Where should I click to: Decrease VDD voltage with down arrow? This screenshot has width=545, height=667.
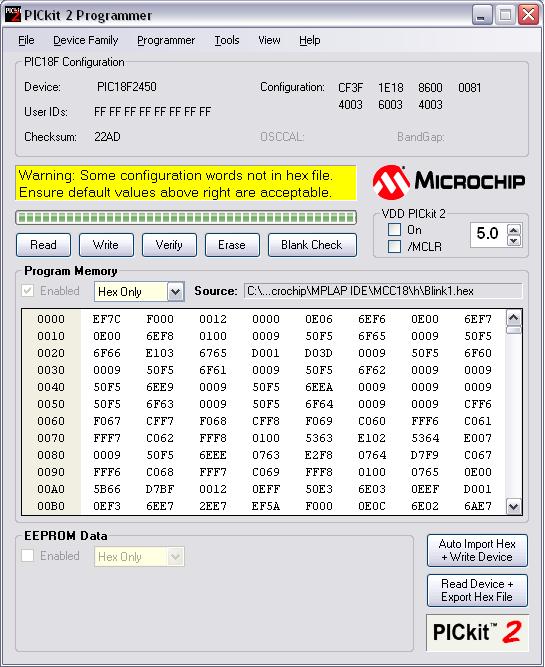coord(514,241)
